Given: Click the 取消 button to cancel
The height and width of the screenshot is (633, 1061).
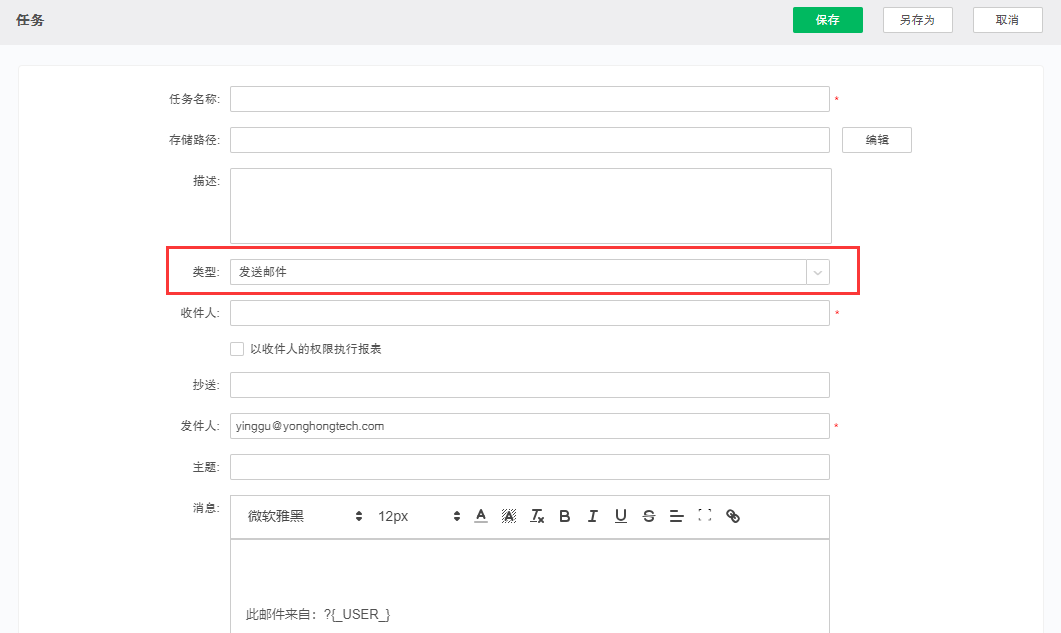Looking at the screenshot, I should 1007,19.
